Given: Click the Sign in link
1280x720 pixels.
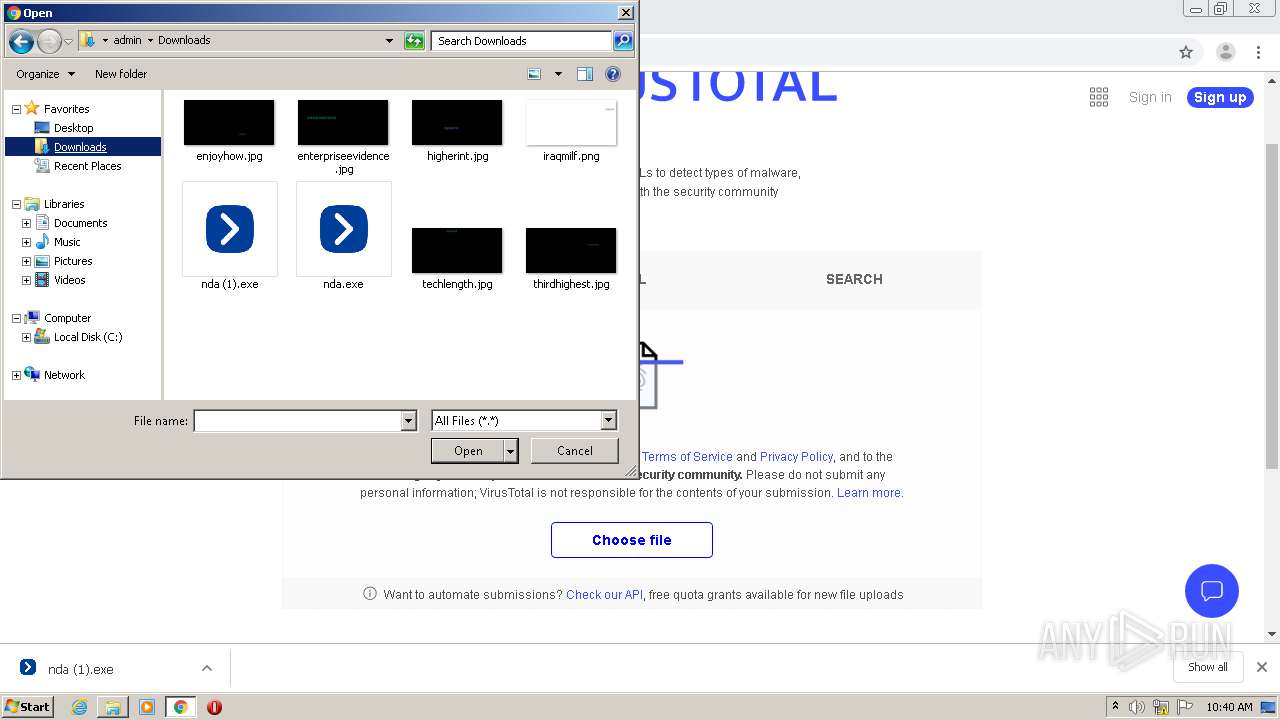Looking at the screenshot, I should point(1150,97).
